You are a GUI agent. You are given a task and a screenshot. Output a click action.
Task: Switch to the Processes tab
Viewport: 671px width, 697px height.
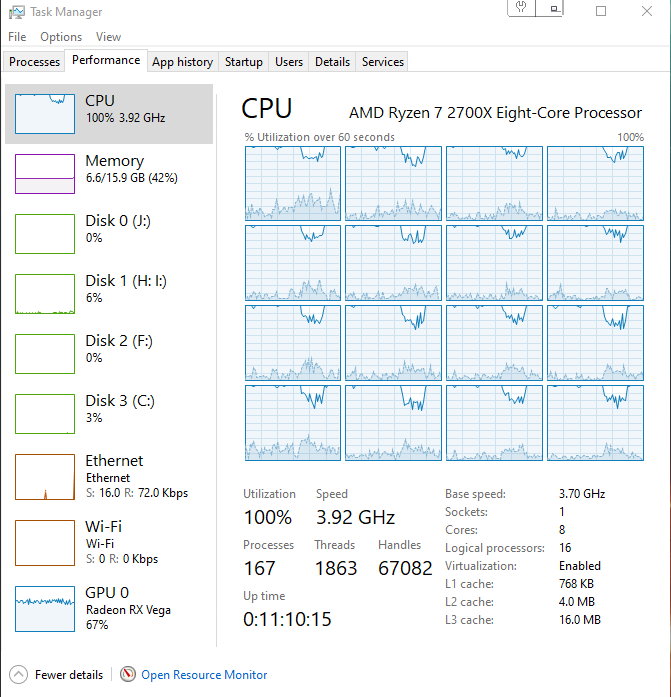coord(34,62)
